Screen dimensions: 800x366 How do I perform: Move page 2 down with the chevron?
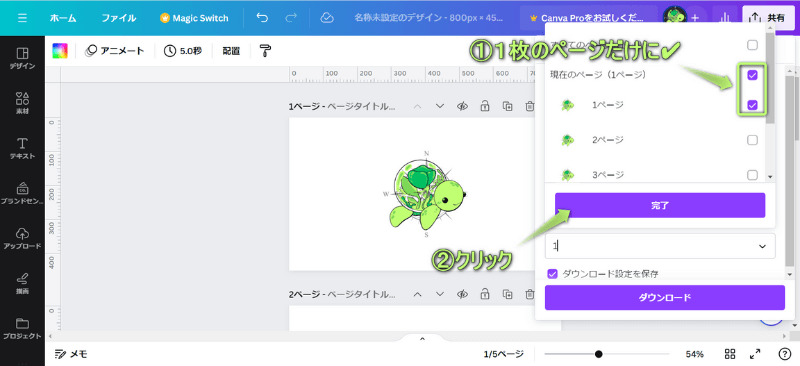click(440, 294)
